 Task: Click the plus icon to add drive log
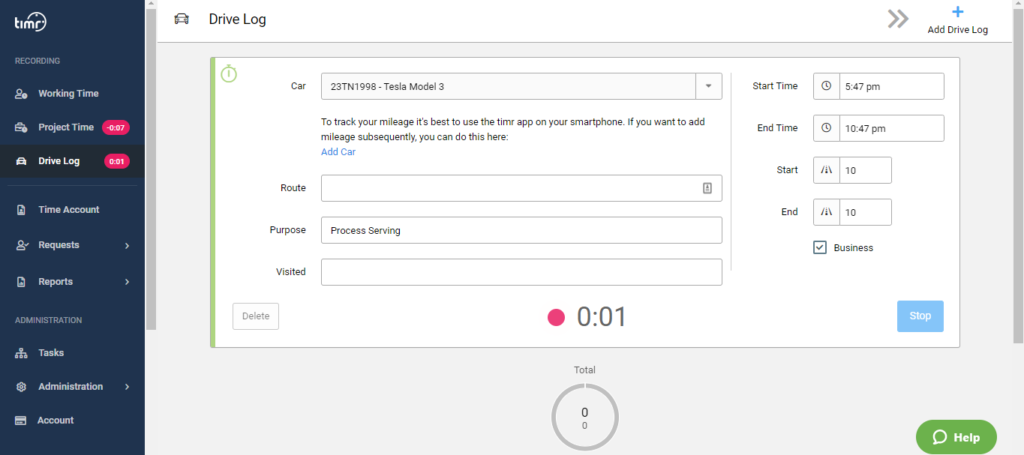coord(957,12)
